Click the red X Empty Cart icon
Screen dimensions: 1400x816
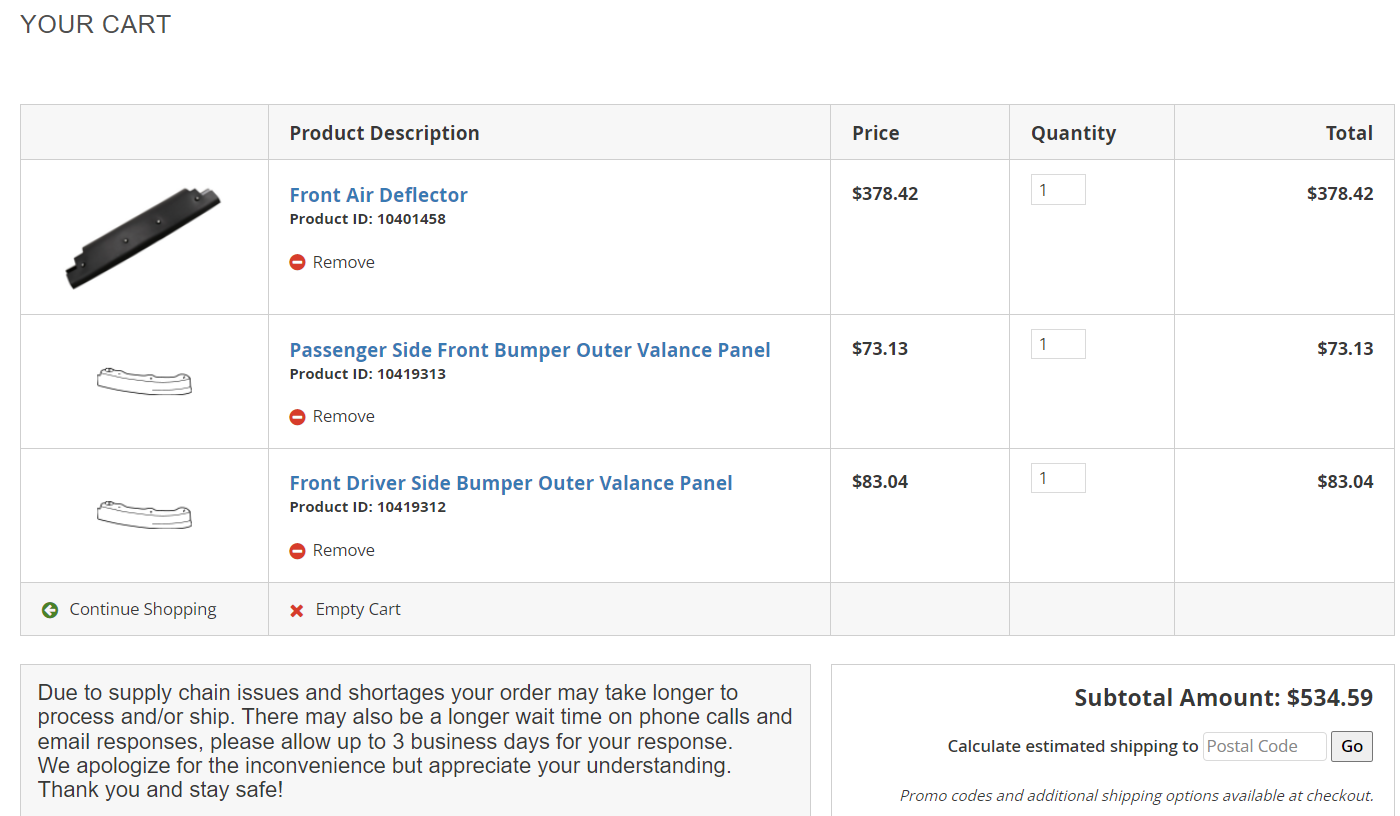pyautogui.click(x=297, y=610)
